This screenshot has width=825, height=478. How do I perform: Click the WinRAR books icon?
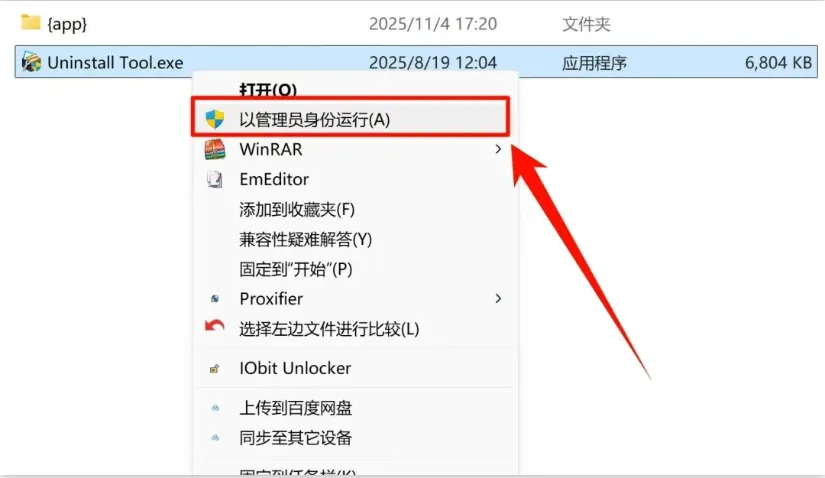pos(215,149)
